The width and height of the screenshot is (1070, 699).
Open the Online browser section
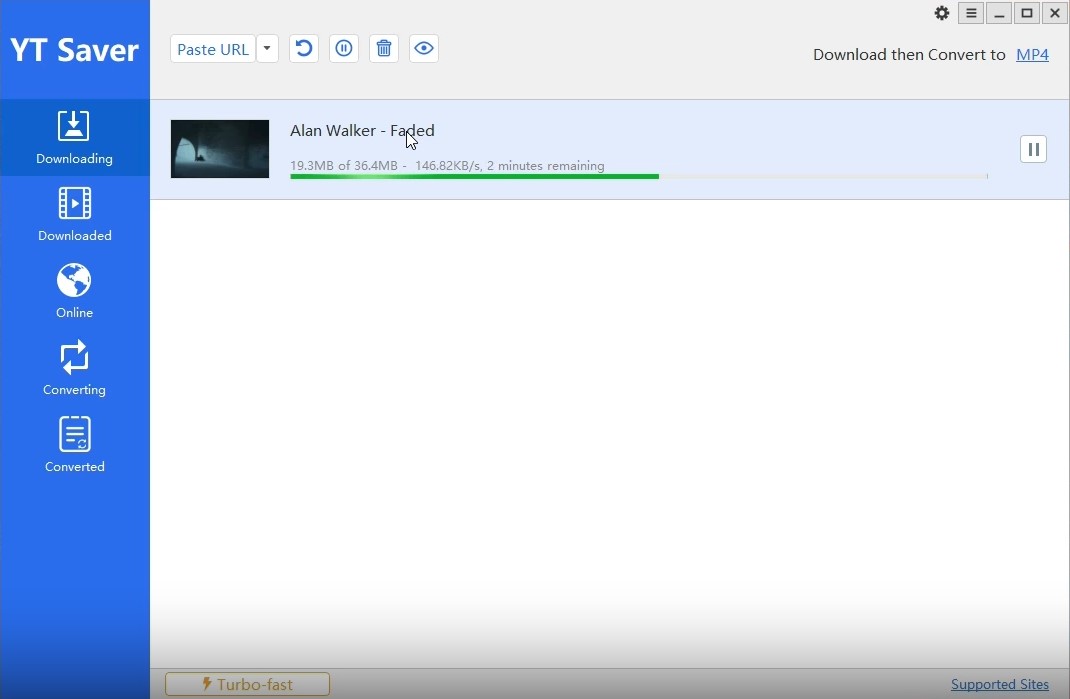click(74, 291)
